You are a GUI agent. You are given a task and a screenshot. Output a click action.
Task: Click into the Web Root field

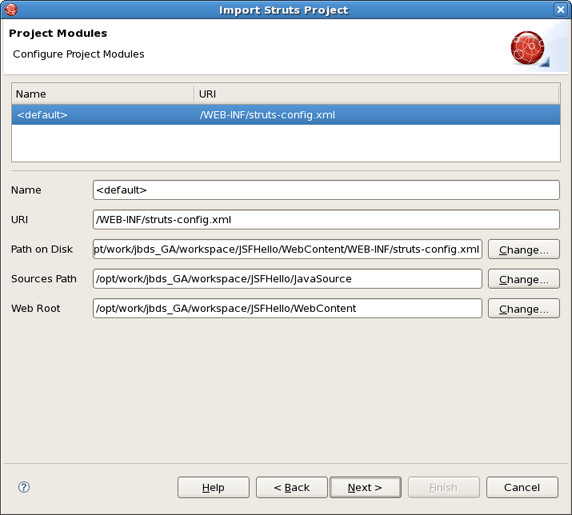pos(287,309)
